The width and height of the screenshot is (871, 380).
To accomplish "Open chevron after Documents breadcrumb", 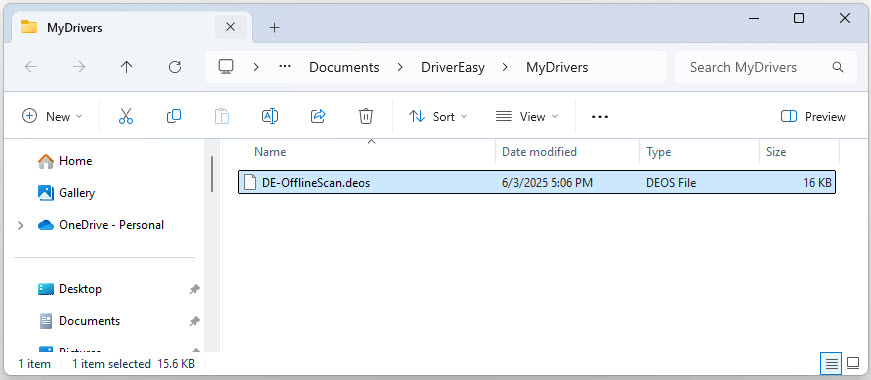I will (x=400, y=67).
